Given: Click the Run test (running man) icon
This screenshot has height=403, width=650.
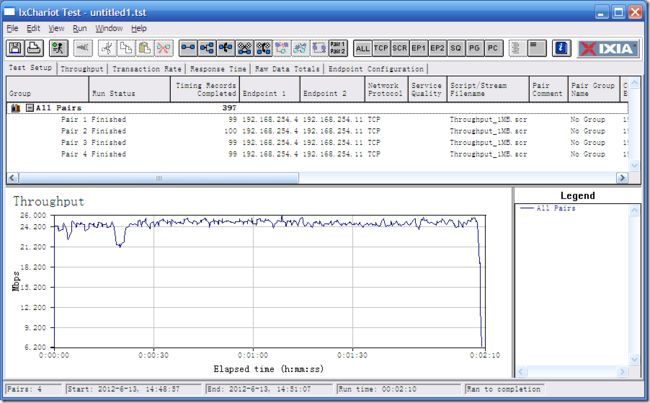Looking at the screenshot, I should [58, 48].
